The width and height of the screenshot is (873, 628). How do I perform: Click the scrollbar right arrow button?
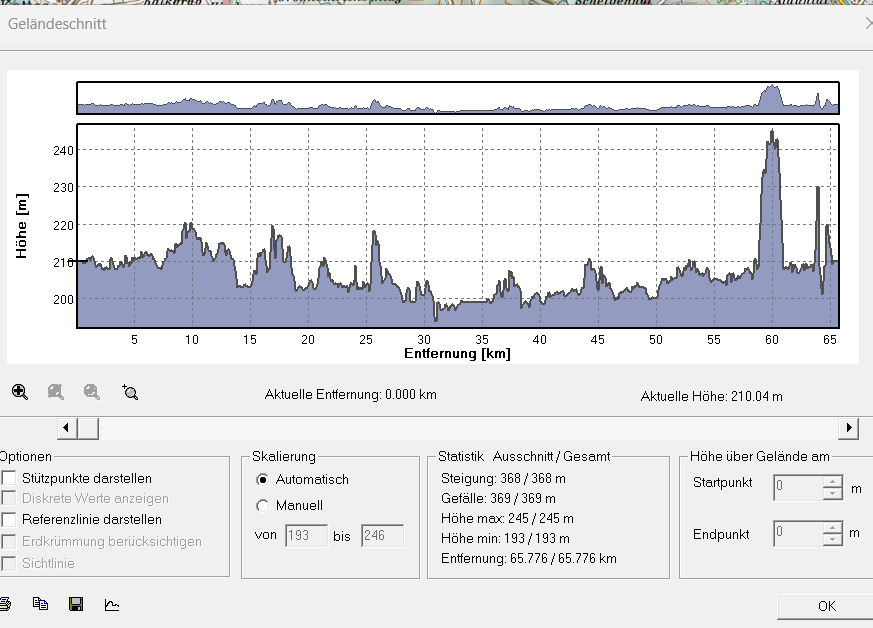[x=849, y=428]
